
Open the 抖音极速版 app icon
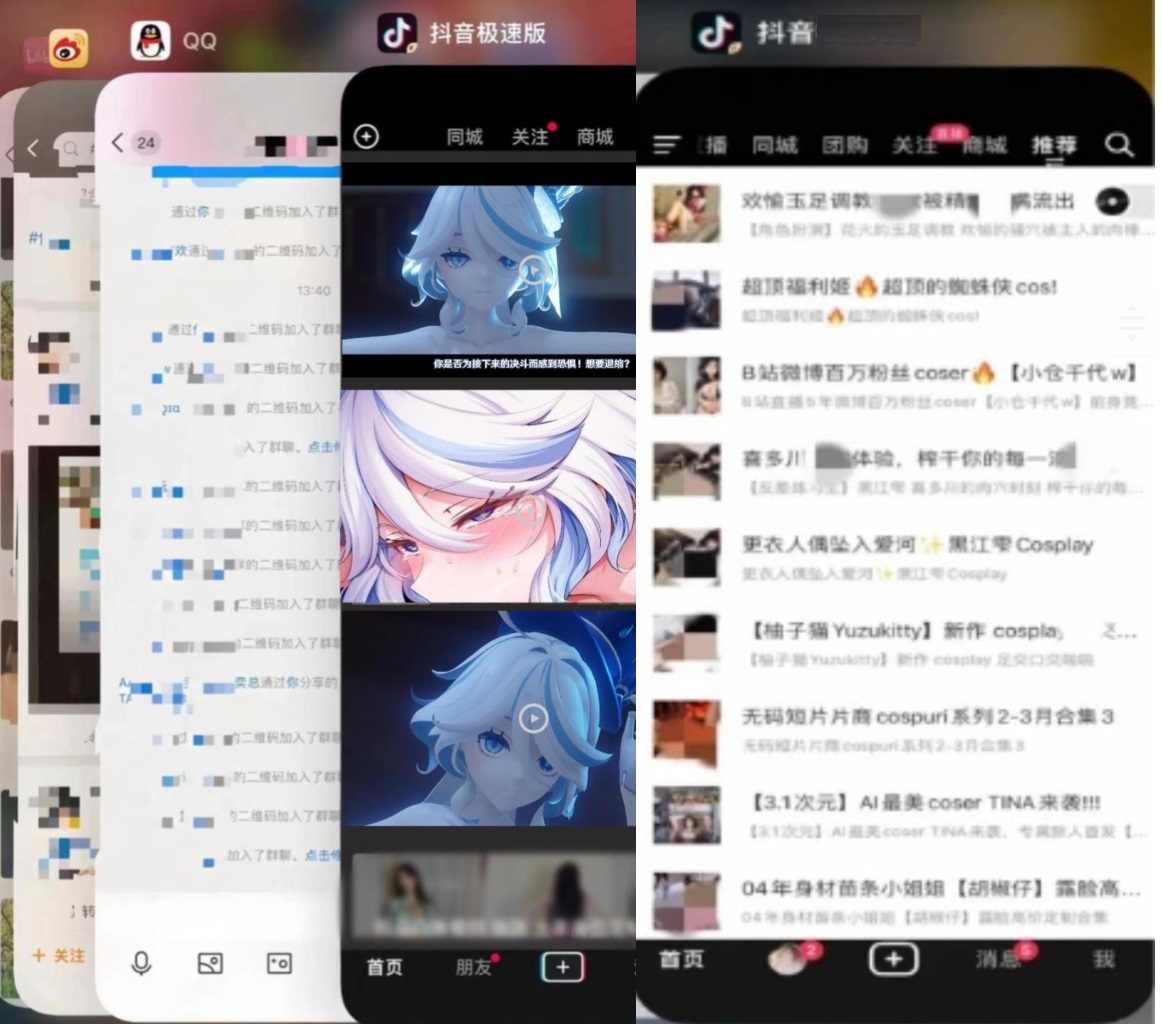(397, 33)
